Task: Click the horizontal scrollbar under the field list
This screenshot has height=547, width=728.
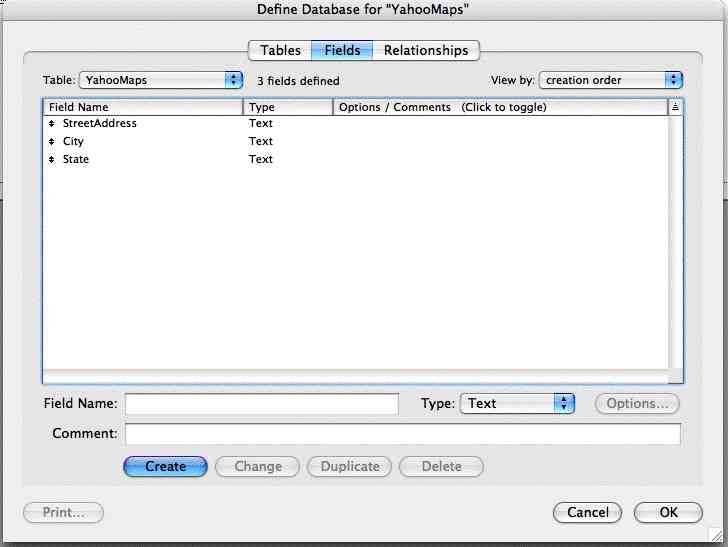Action: click(355, 376)
